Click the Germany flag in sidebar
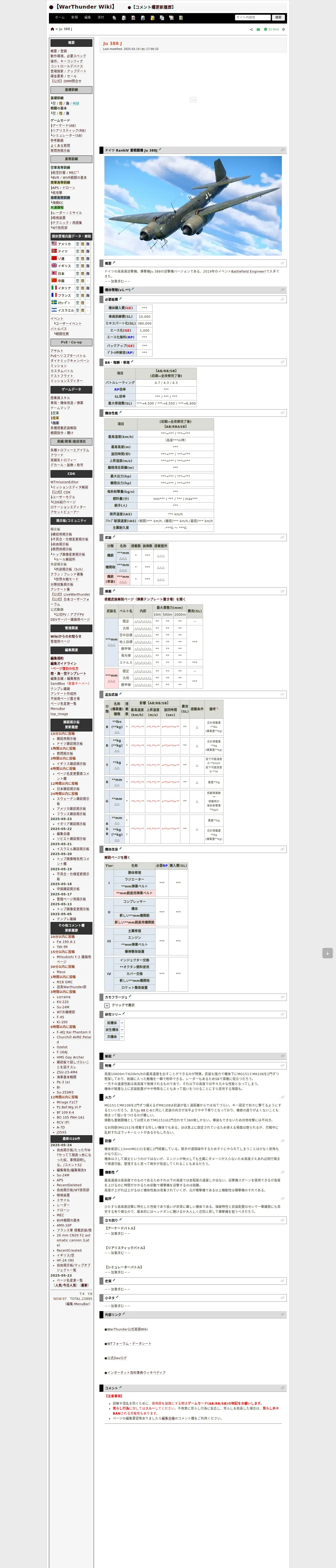336x1568 pixels. [x=54, y=251]
